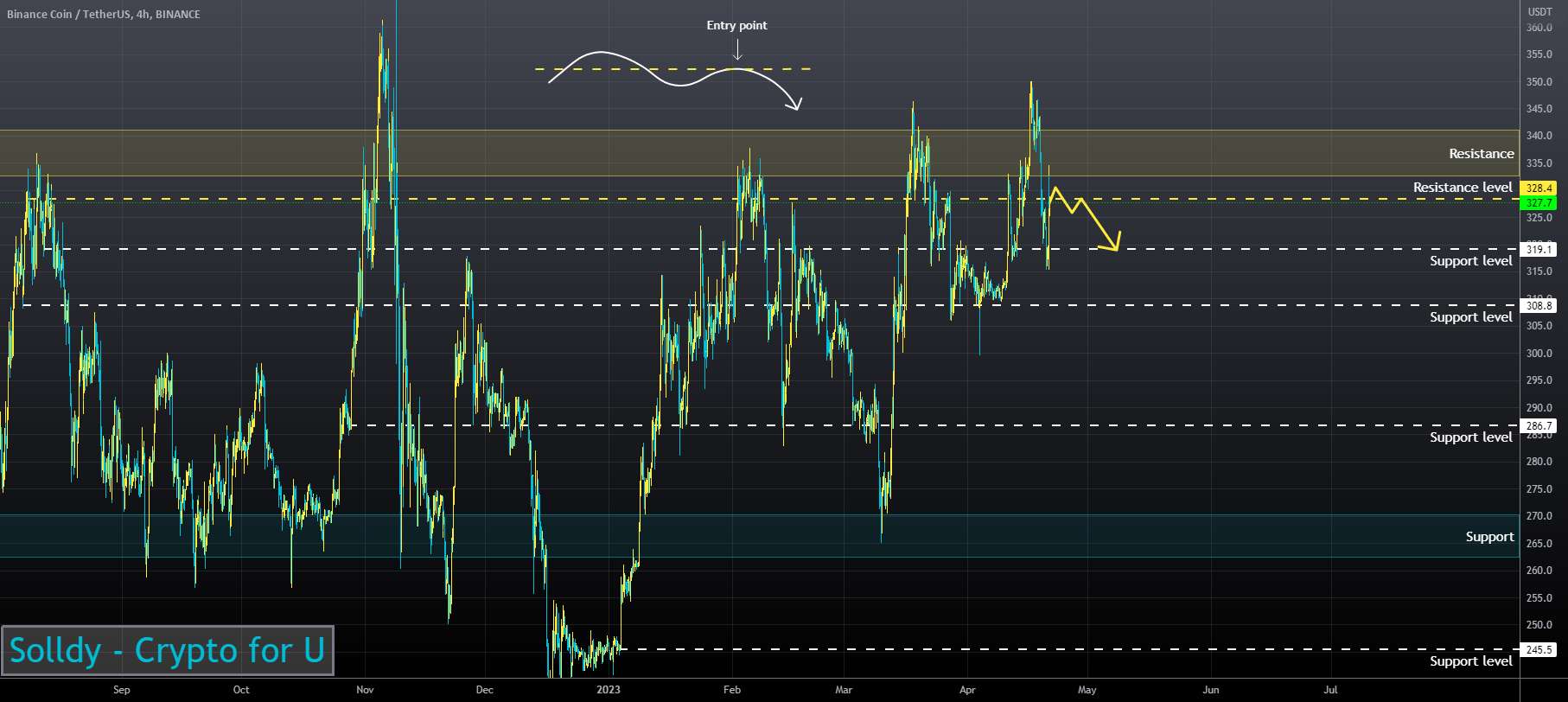This screenshot has height=702, width=1568.
Task: Click the 265.0 price scale tick
Action: tap(1539, 544)
